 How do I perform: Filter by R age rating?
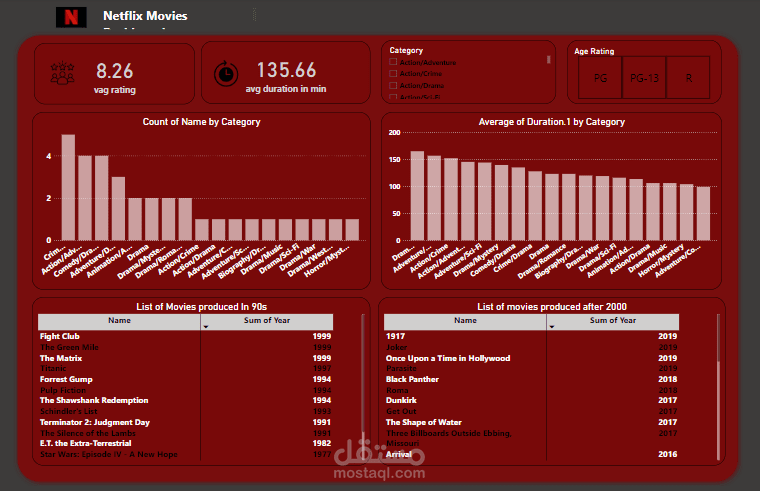(688, 78)
